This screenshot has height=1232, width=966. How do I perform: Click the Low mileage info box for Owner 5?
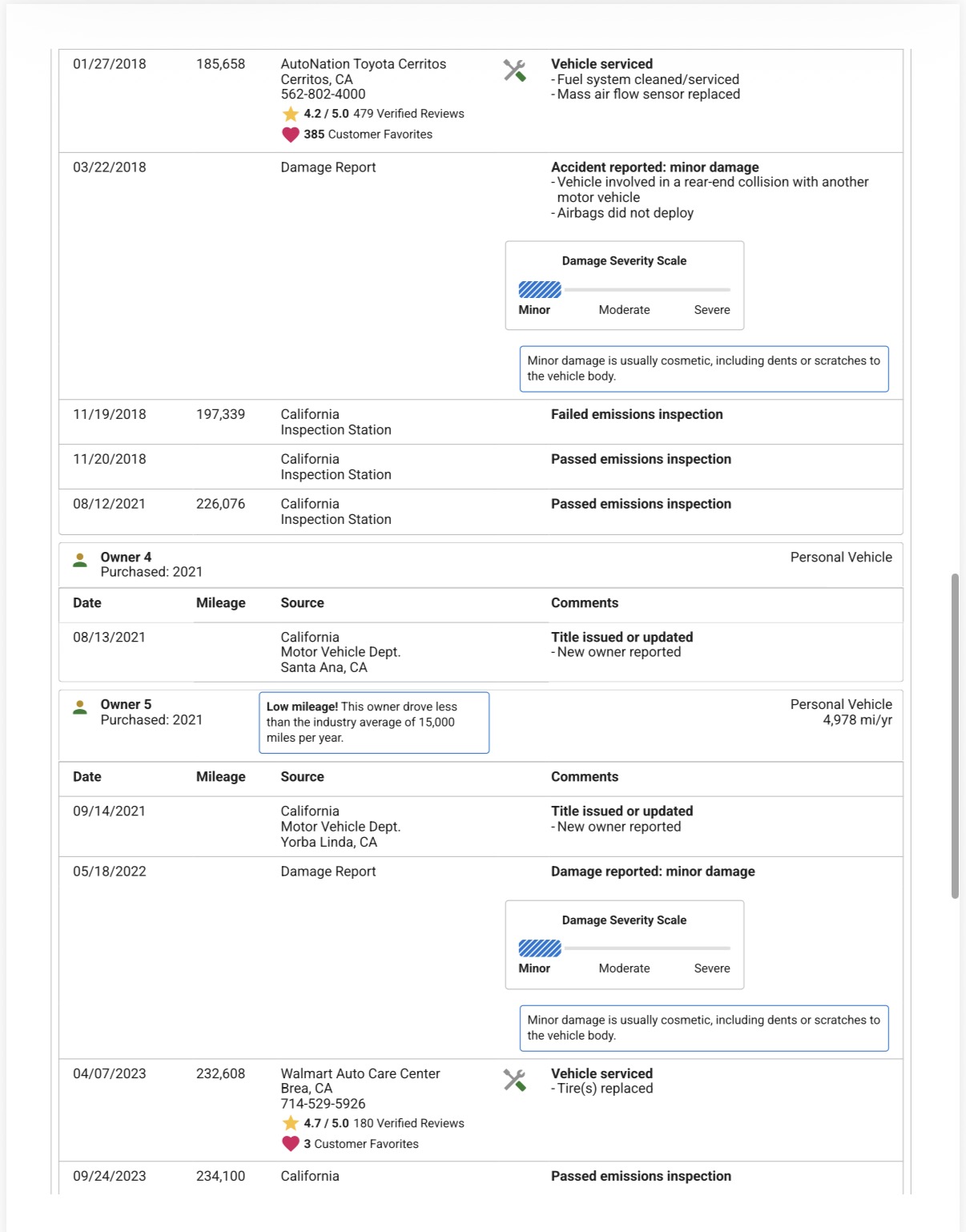click(374, 723)
